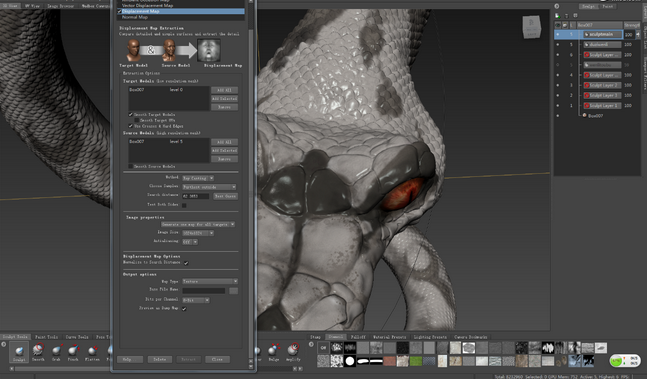This screenshot has height=379, width=647.
Task: Switch to the UV View tab
Action: (33, 6)
